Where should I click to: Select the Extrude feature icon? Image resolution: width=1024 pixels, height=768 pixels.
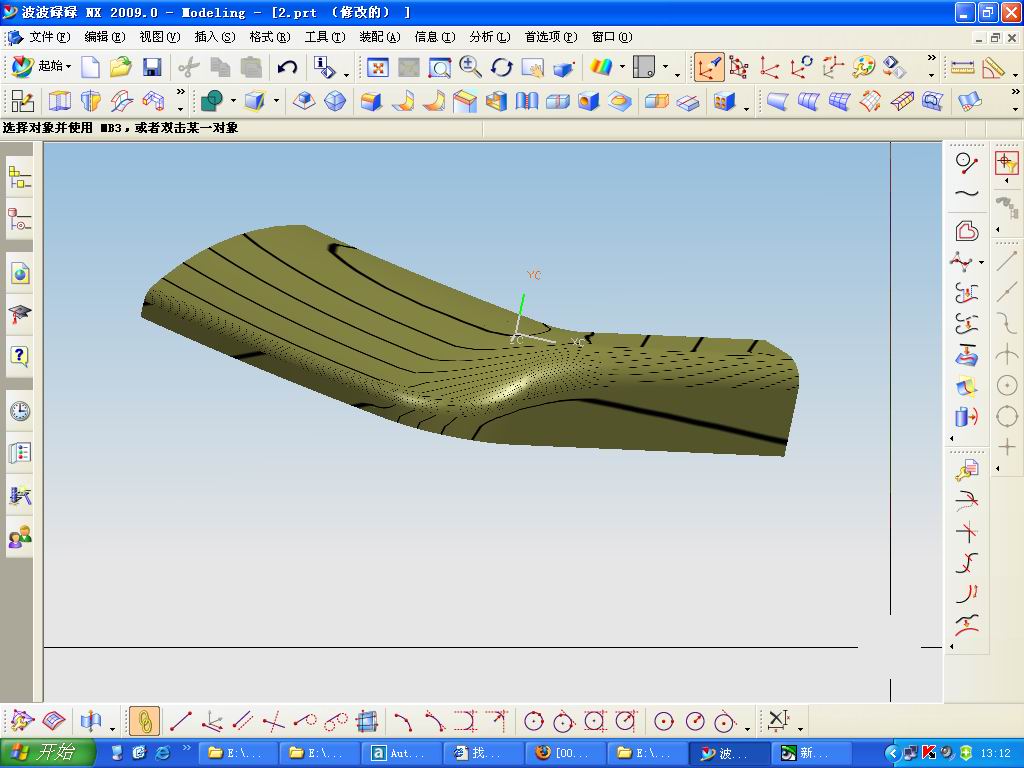coord(59,101)
